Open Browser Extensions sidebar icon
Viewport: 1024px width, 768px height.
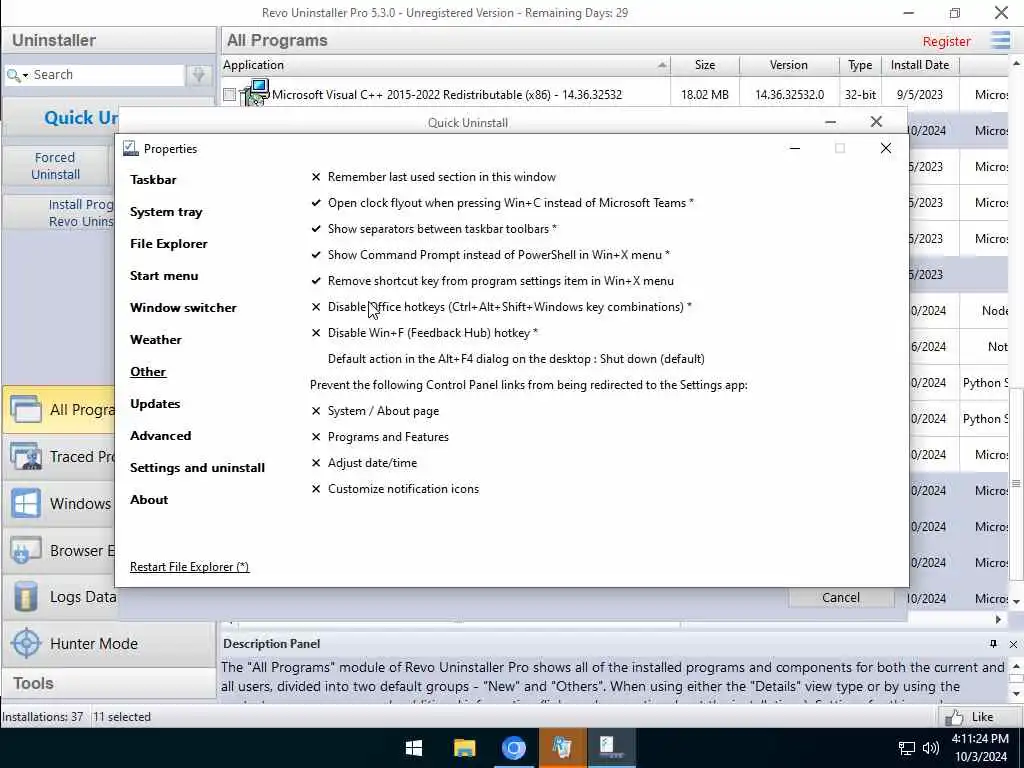(25, 551)
